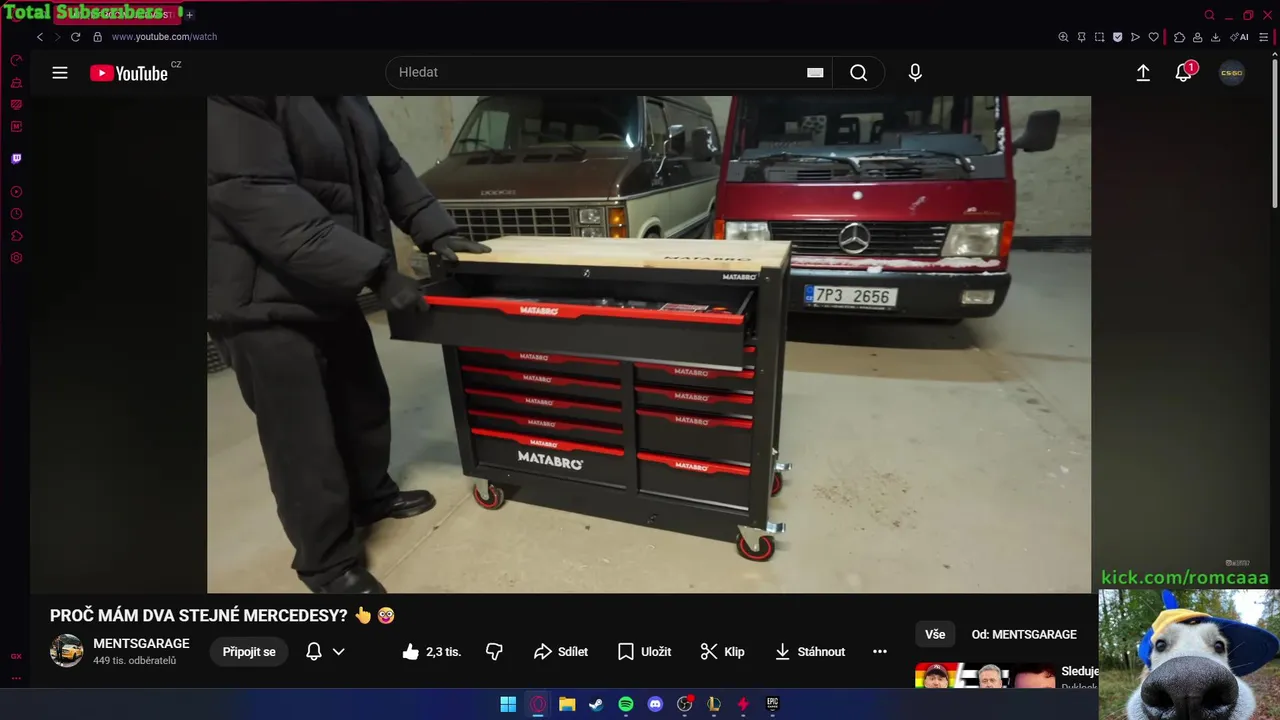Open GX Control speedometer in sidebar

point(16,61)
